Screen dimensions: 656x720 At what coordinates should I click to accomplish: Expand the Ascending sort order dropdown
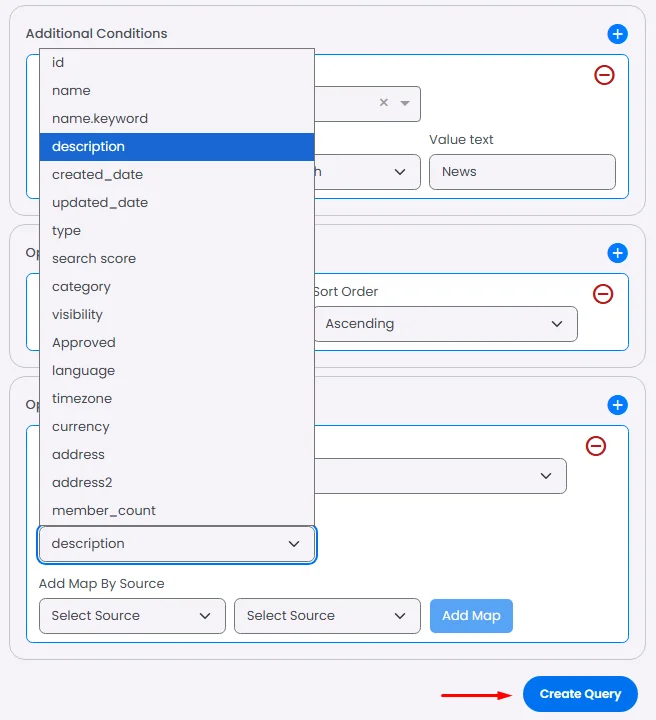point(445,324)
